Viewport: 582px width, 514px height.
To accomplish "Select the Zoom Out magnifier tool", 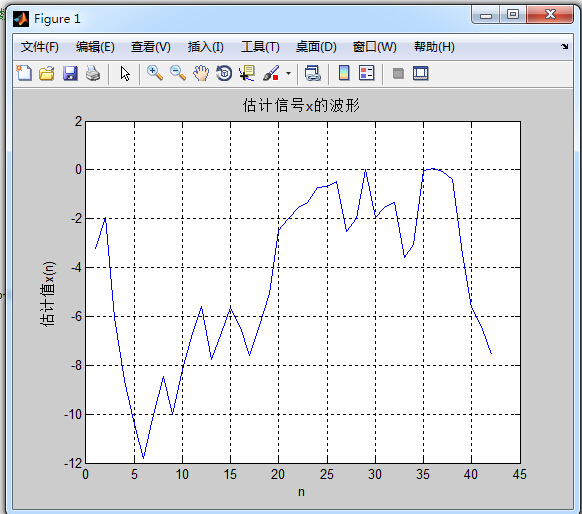I will (x=178, y=73).
